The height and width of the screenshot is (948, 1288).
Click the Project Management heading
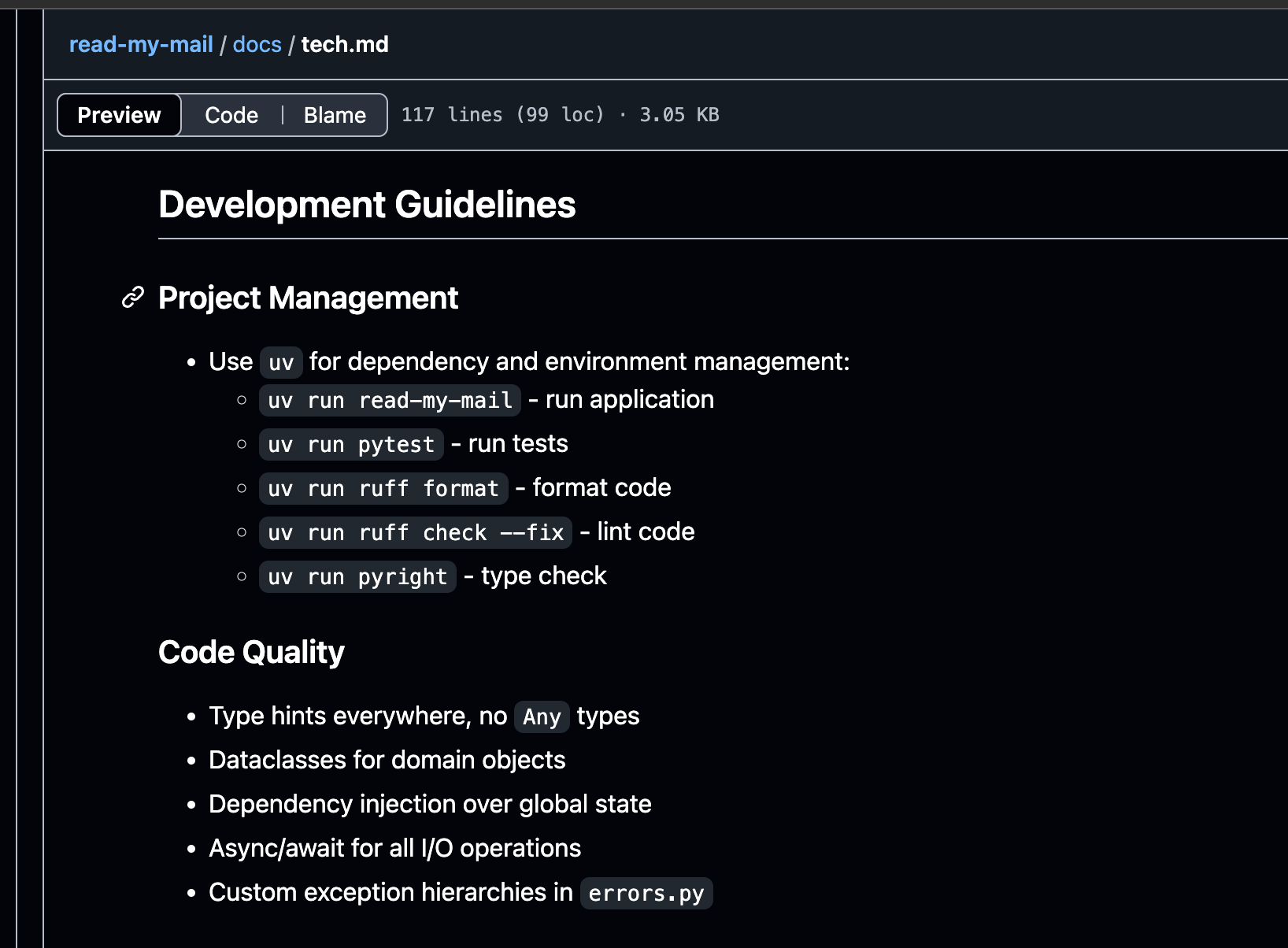[x=308, y=298]
